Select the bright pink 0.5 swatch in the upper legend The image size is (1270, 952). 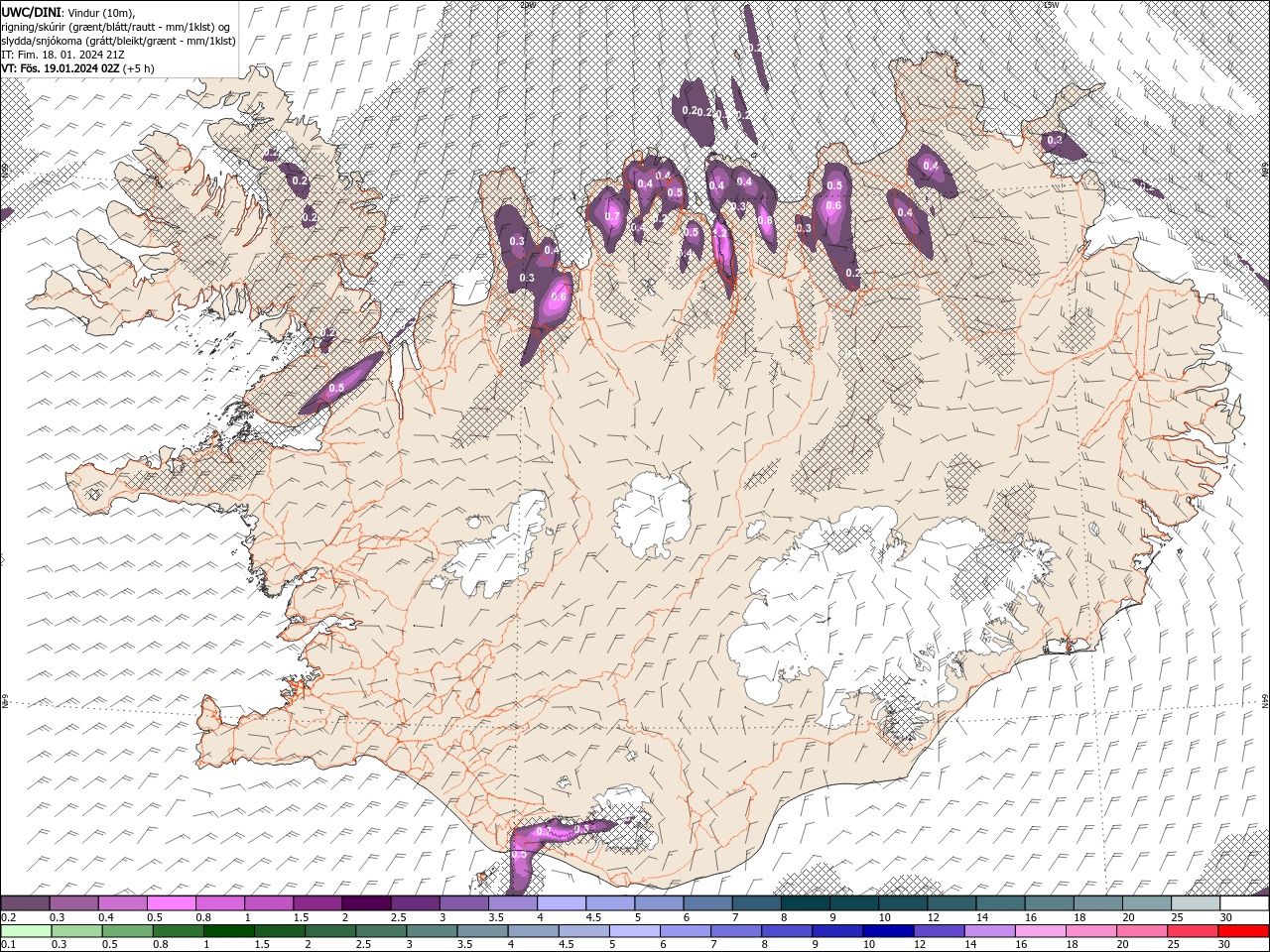172,903
